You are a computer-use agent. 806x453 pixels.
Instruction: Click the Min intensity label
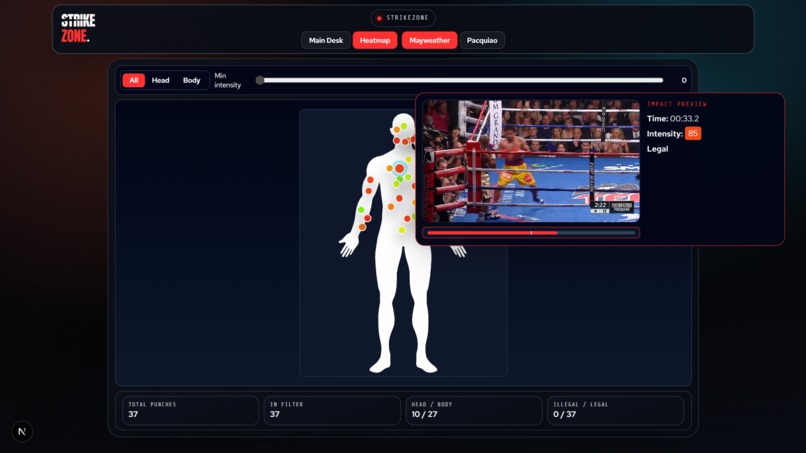tap(227, 80)
